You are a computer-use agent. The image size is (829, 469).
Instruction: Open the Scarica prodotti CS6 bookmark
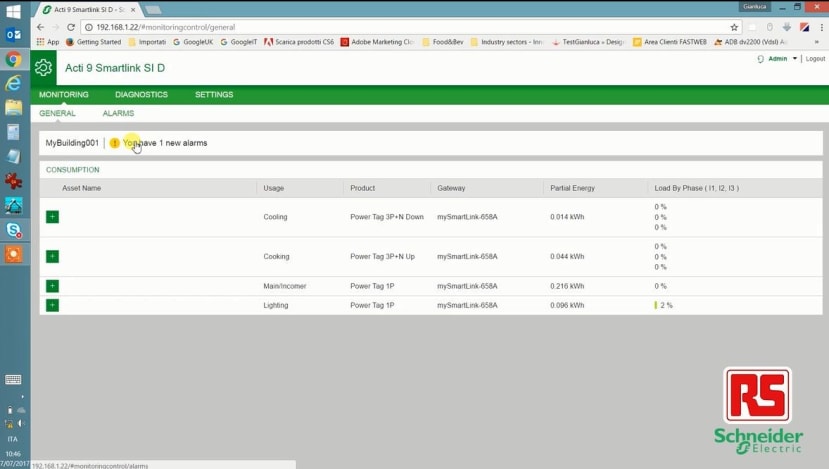click(299, 42)
